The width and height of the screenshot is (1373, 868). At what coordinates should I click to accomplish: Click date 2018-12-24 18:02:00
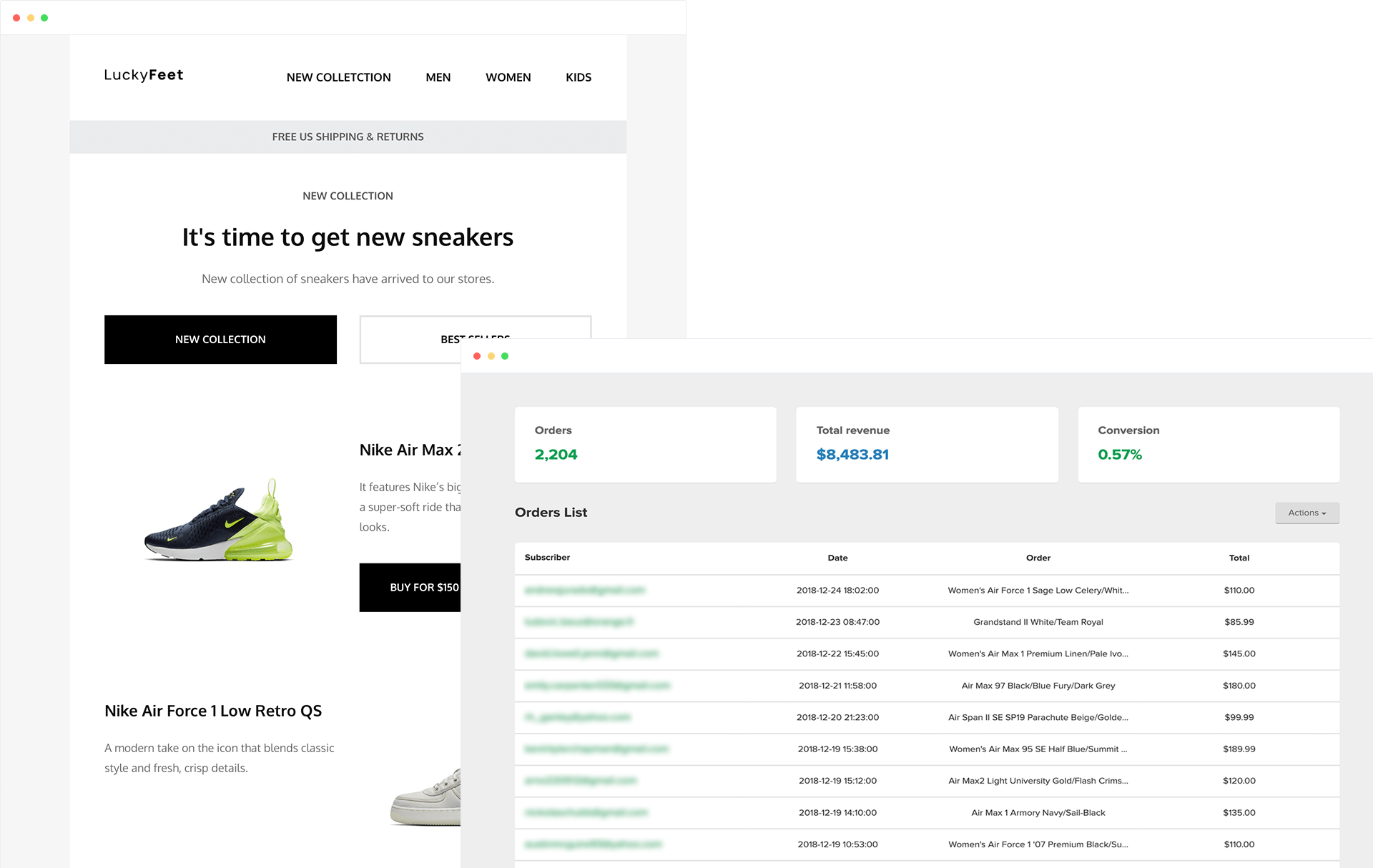[x=837, y=591]
